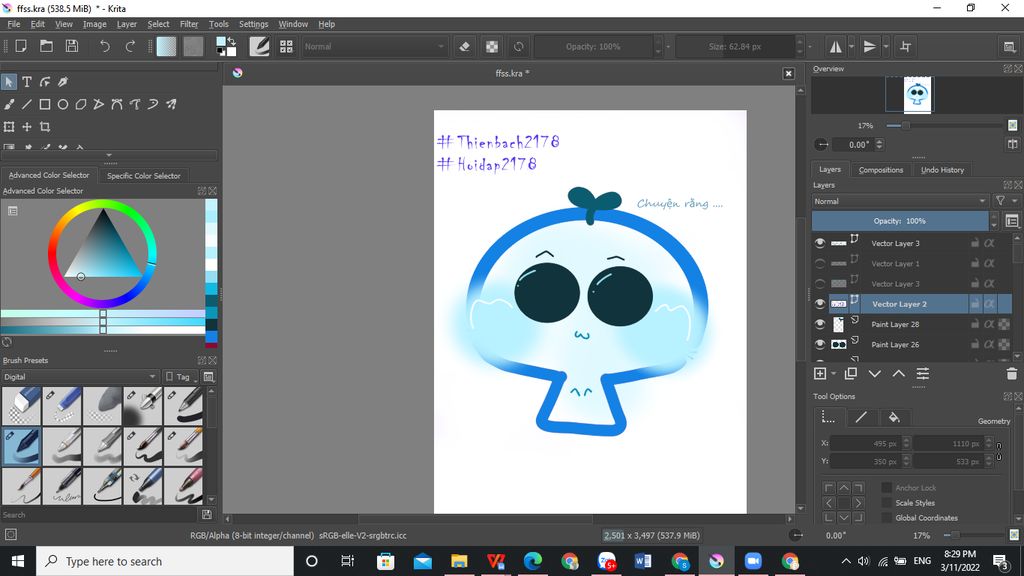The height and width of the screenshot is (576, 1024).
Task: Toggle preserve alpha checkerboard button
Action: point(492,46)
